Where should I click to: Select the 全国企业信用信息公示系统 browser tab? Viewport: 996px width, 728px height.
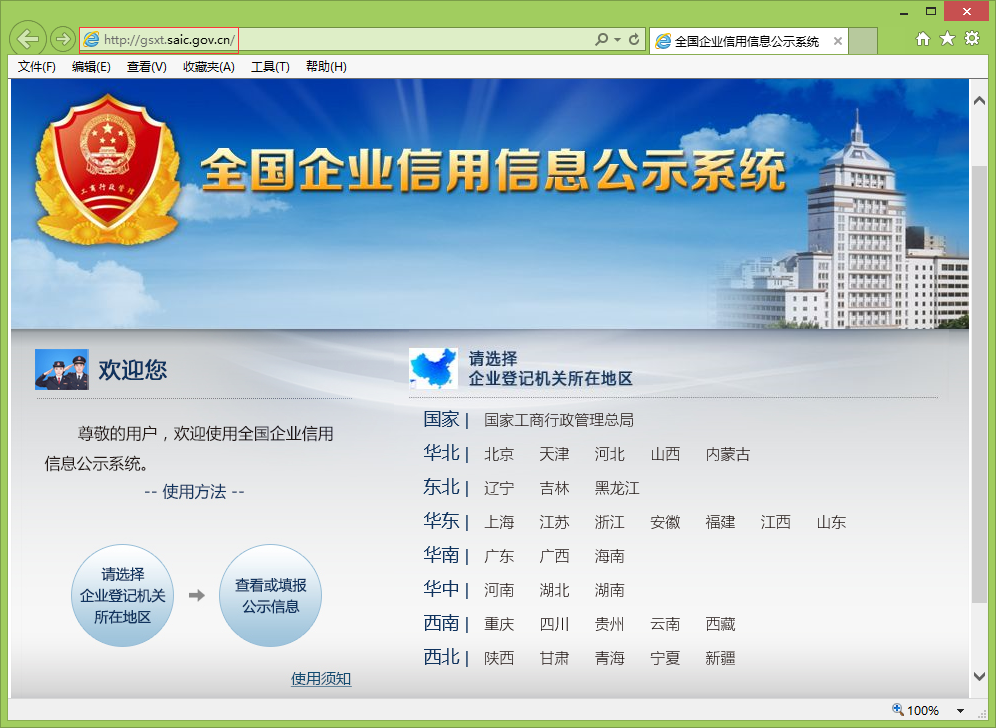[748, 41]
